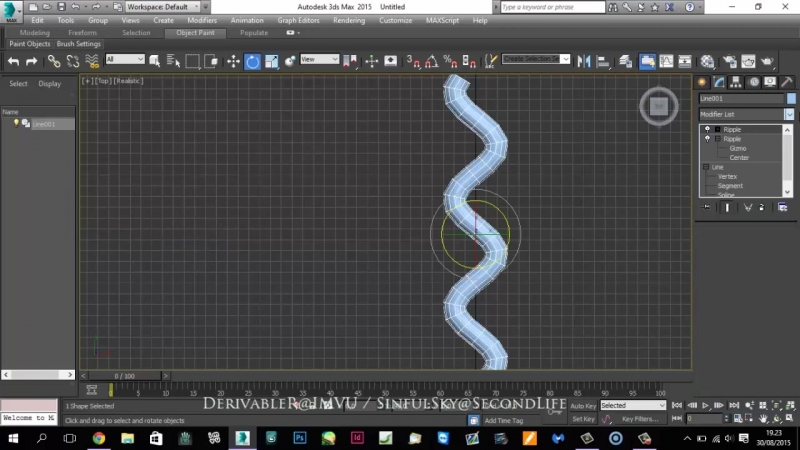Open the Hierarchy command panel tab
The height and width of the screenshot is (450, 800).
click(x=736, y=82)
